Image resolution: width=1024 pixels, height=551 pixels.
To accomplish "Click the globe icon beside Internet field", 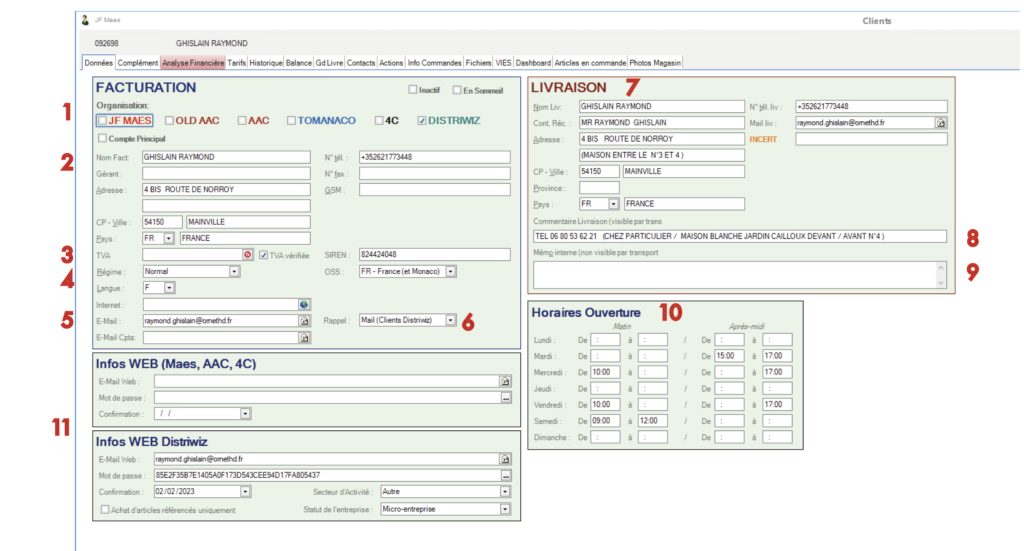I will tap(305, 304).
